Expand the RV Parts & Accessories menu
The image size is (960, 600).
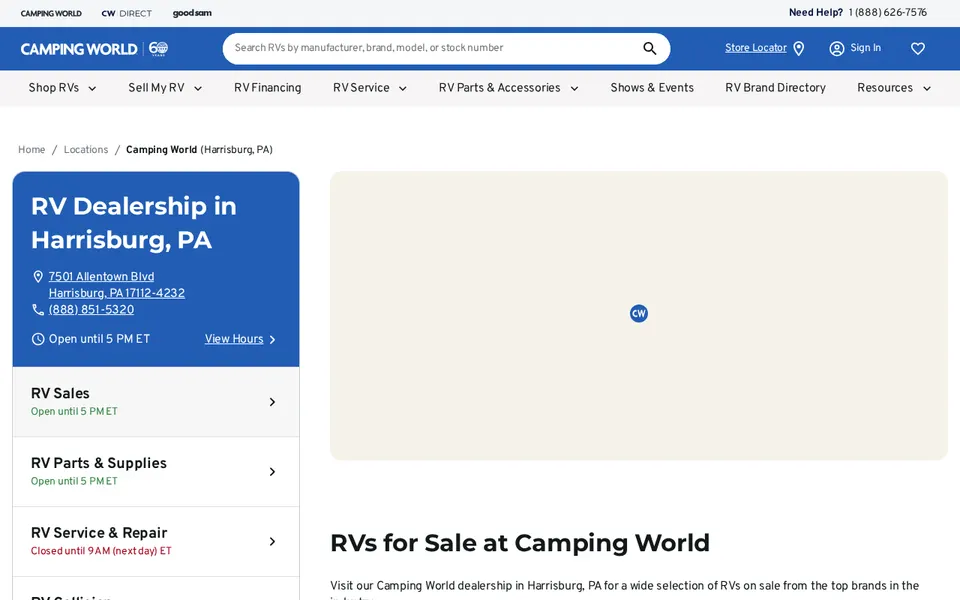[x=508, y=88]
